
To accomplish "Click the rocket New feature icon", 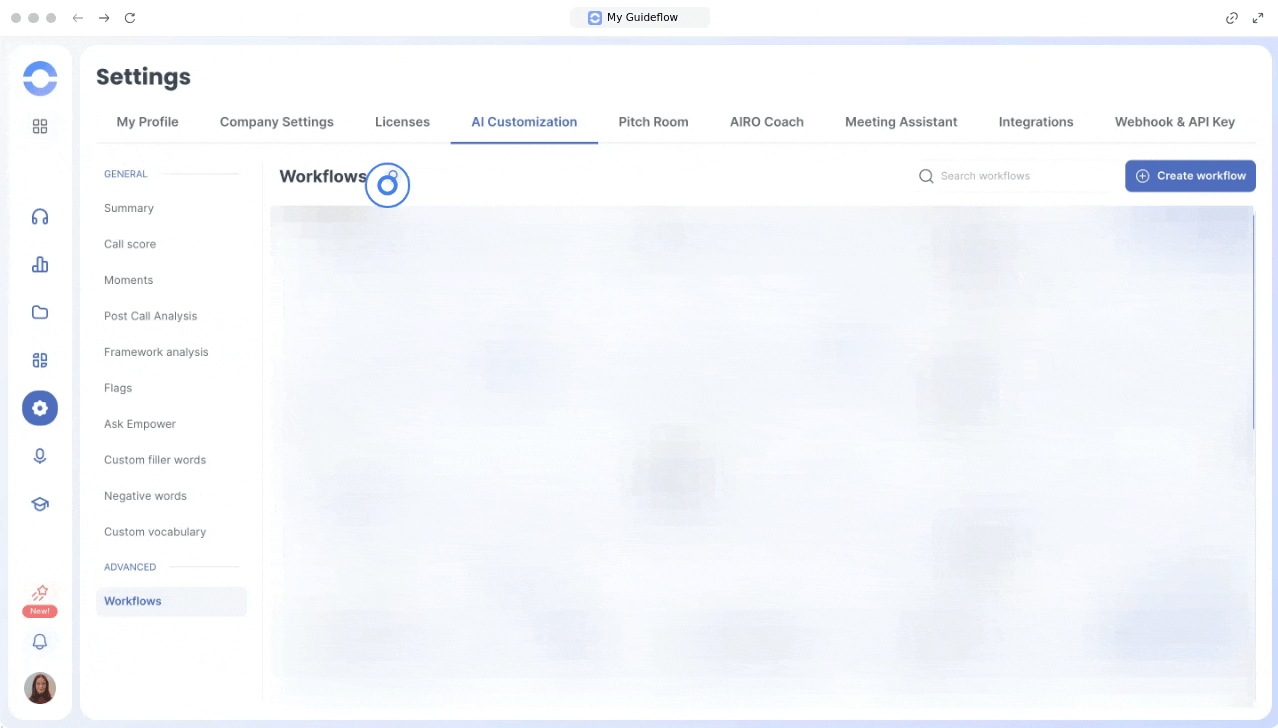I will [x=40, y=595].
